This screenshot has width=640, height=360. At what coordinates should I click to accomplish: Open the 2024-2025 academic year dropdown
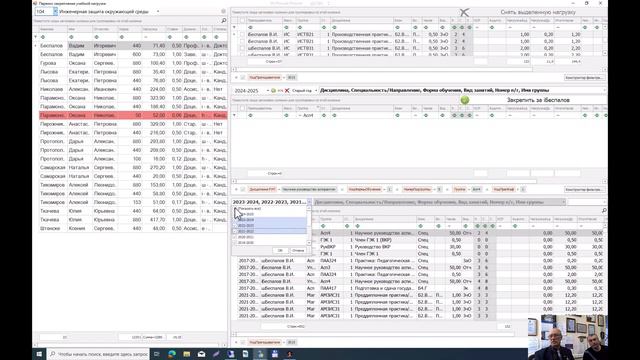pos(268,90)
